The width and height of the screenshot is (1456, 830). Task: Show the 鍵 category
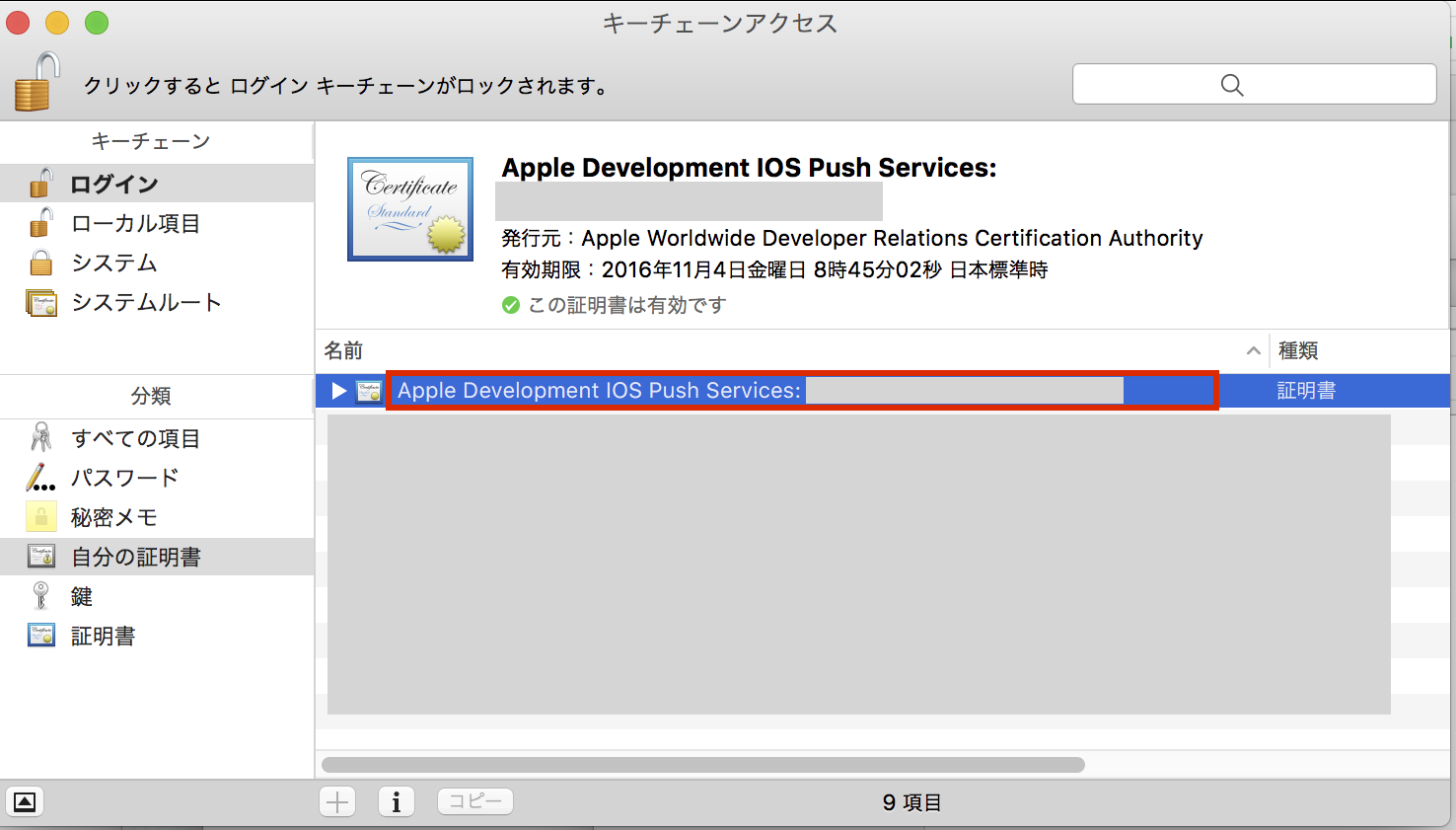tap(82, 597)
